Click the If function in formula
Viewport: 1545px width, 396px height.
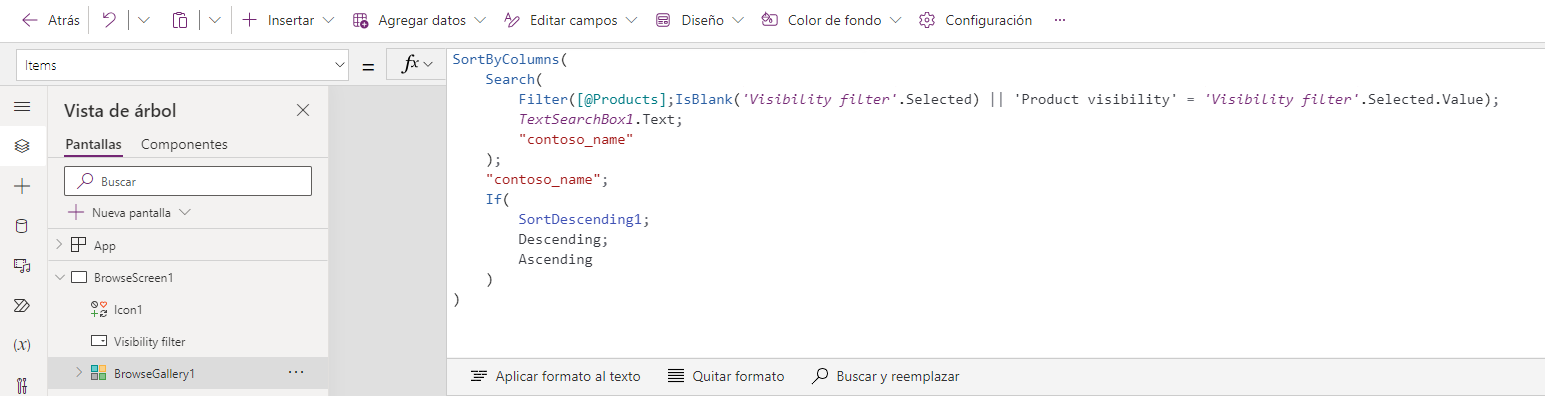click(493, 199)
